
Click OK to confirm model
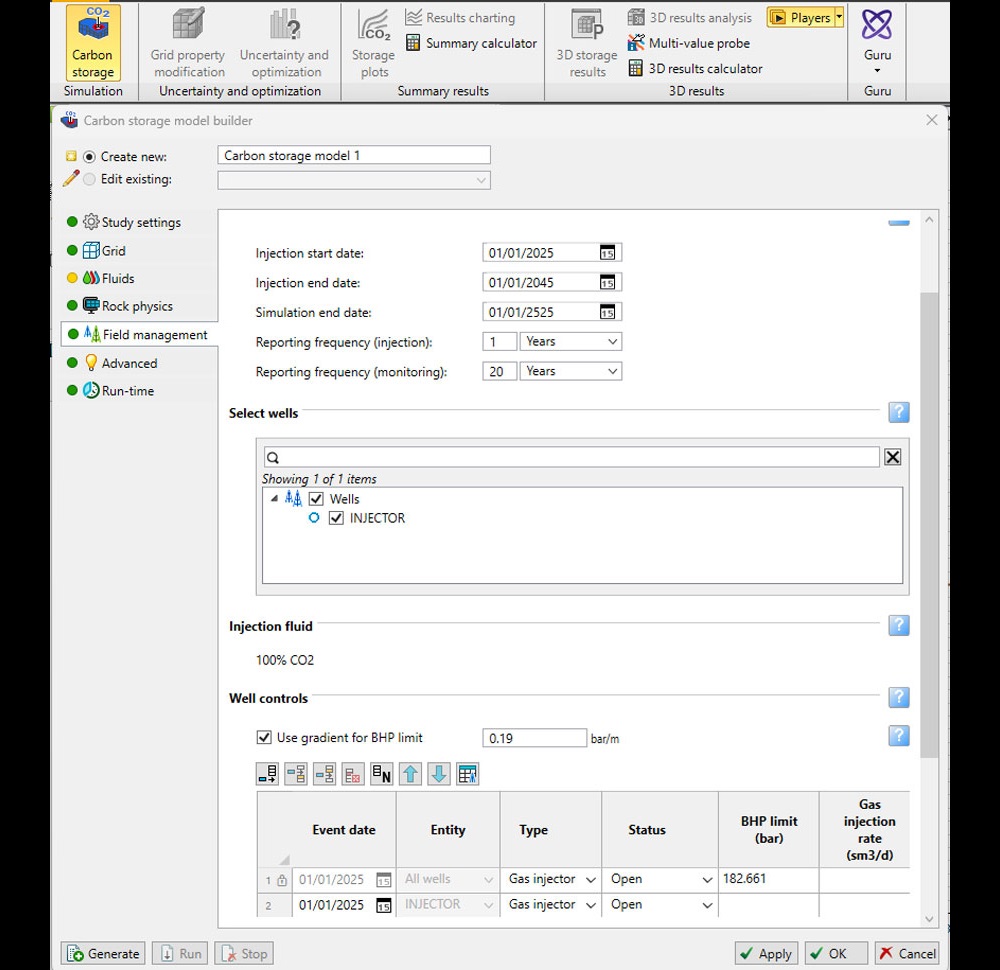point(835,953)
